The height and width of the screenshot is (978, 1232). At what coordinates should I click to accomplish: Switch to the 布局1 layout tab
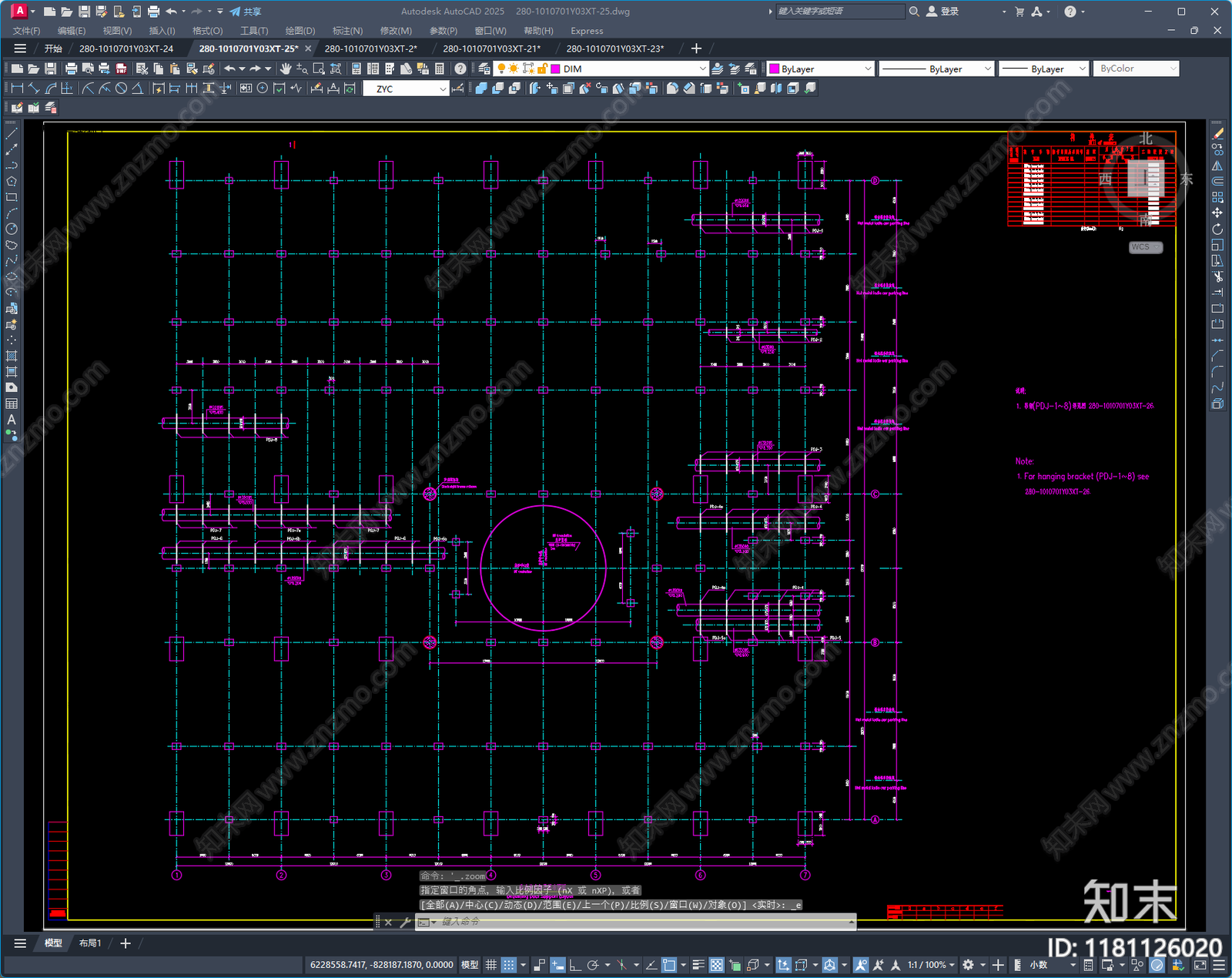click(90, 943)
